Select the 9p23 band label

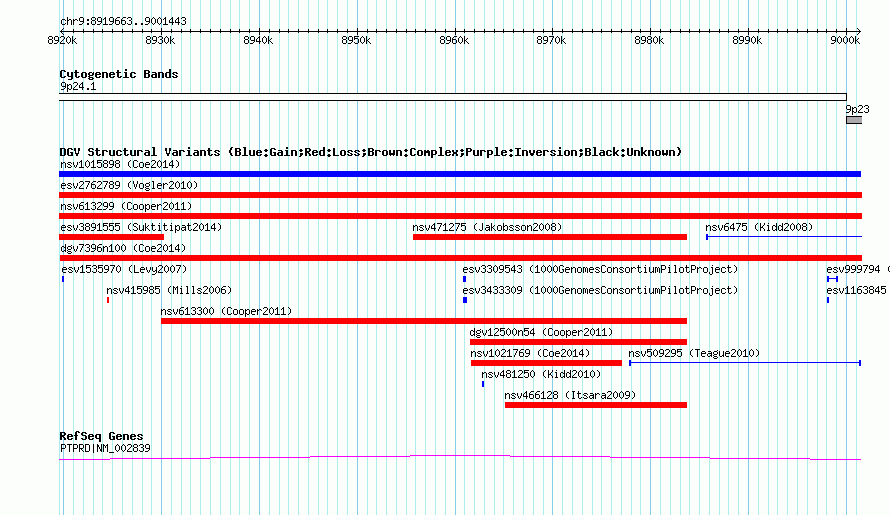point(857,109)
